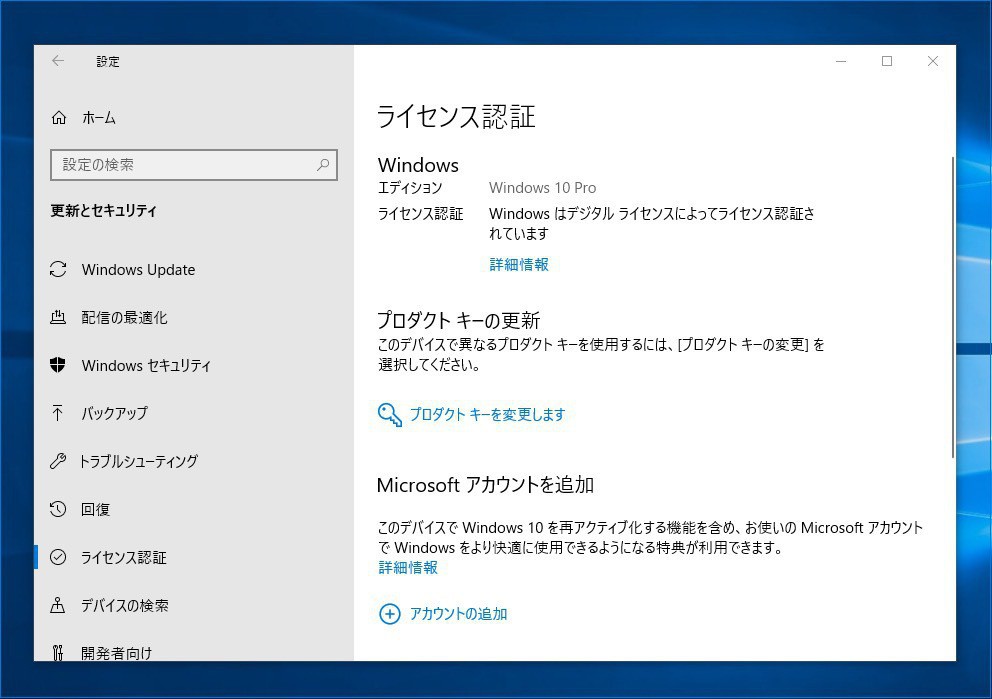The image size is (992, 699).
Task: Click the プロダクト キーの更新 heading
Action: pos(459,321)
